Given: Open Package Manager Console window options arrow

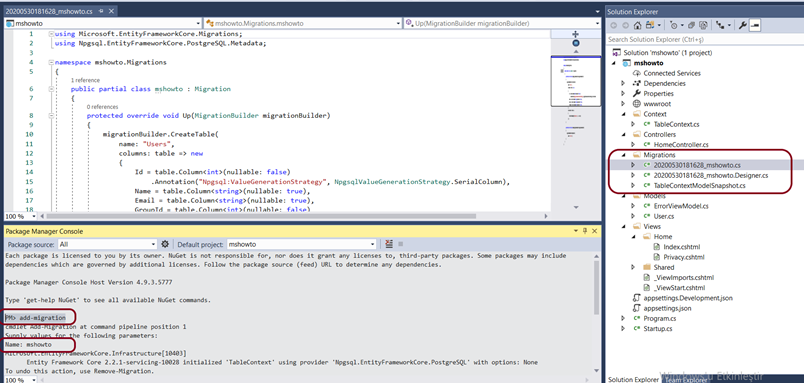Looking at the screenshot, I should pos(576,232).
